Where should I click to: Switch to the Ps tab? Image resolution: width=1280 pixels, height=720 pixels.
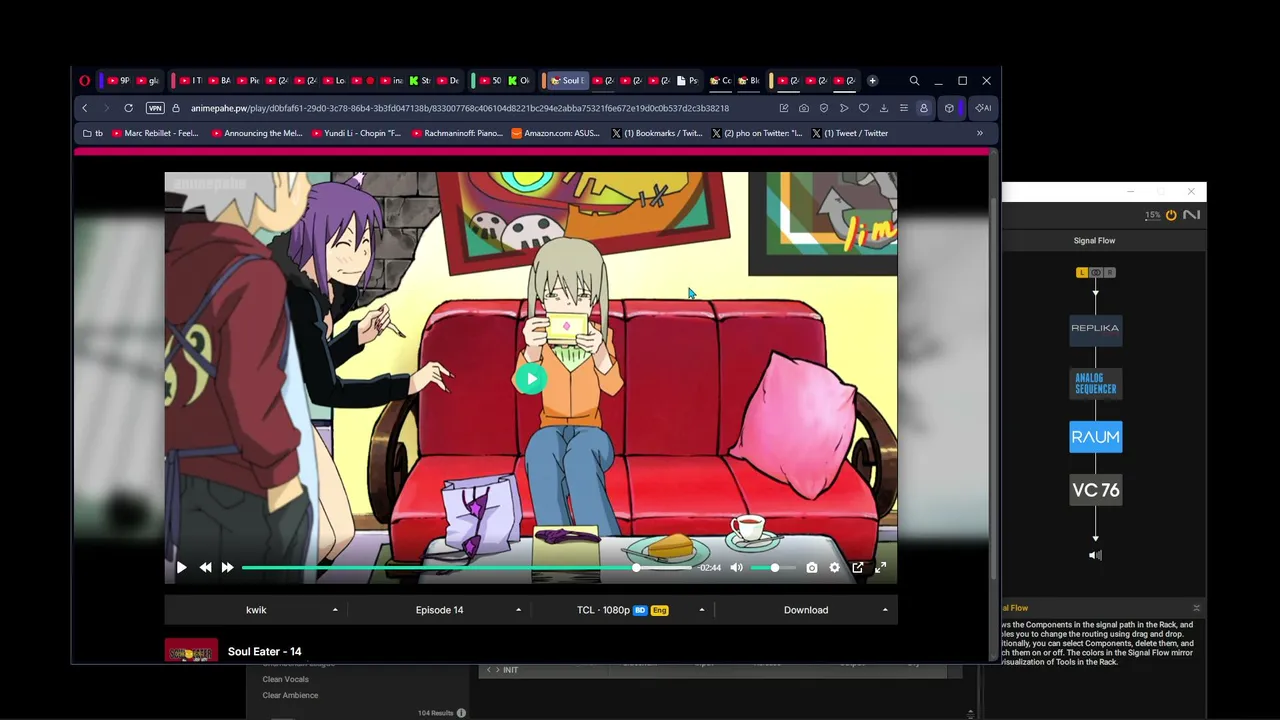(687, 81)
